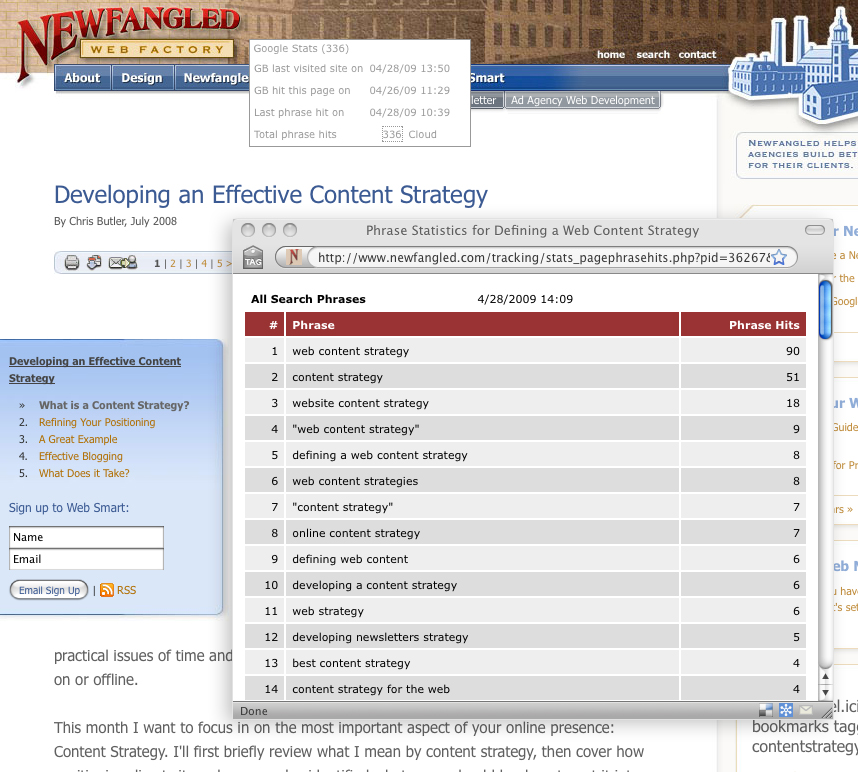Select the "web strategy" phrase

tap(328, 611)
